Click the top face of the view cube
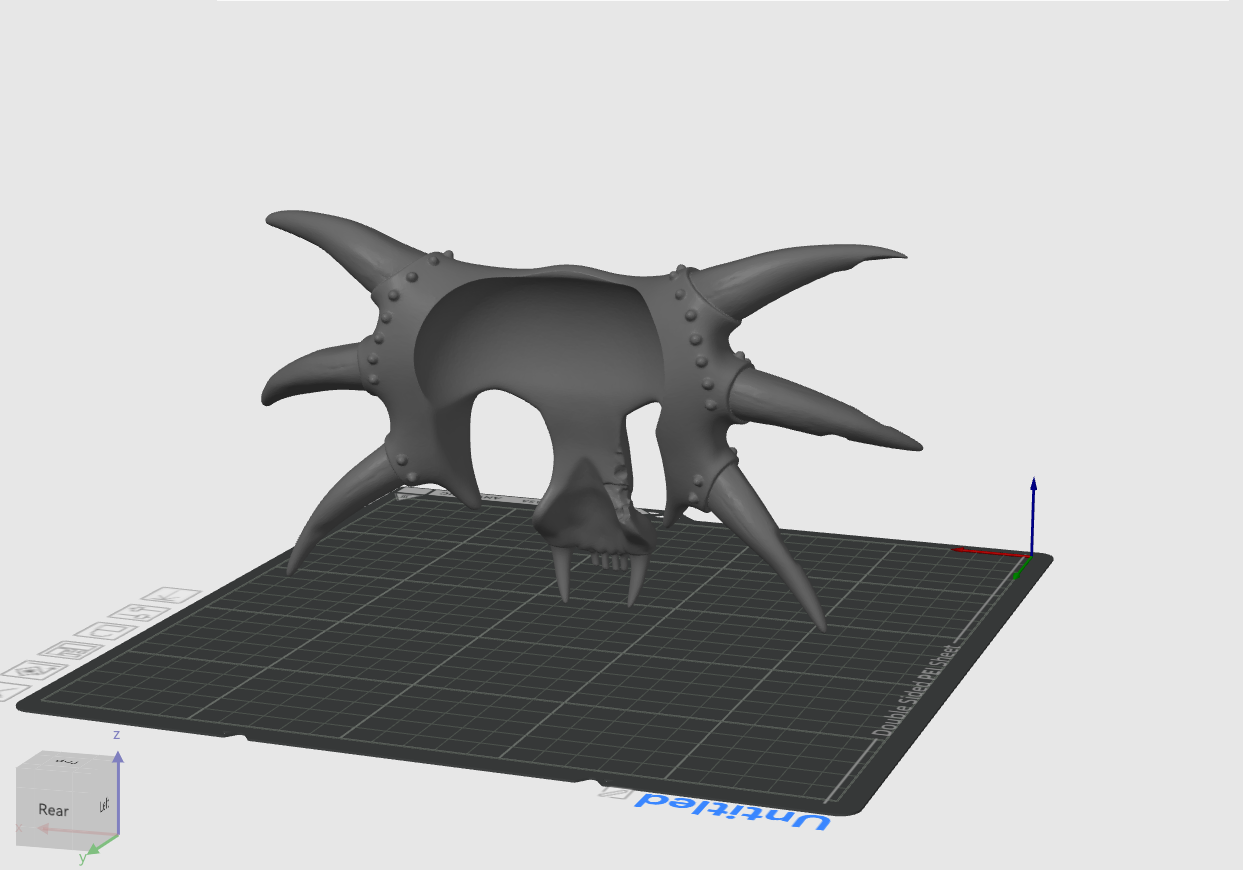This screenshot has width=1243, height=870. pos(66,764)
